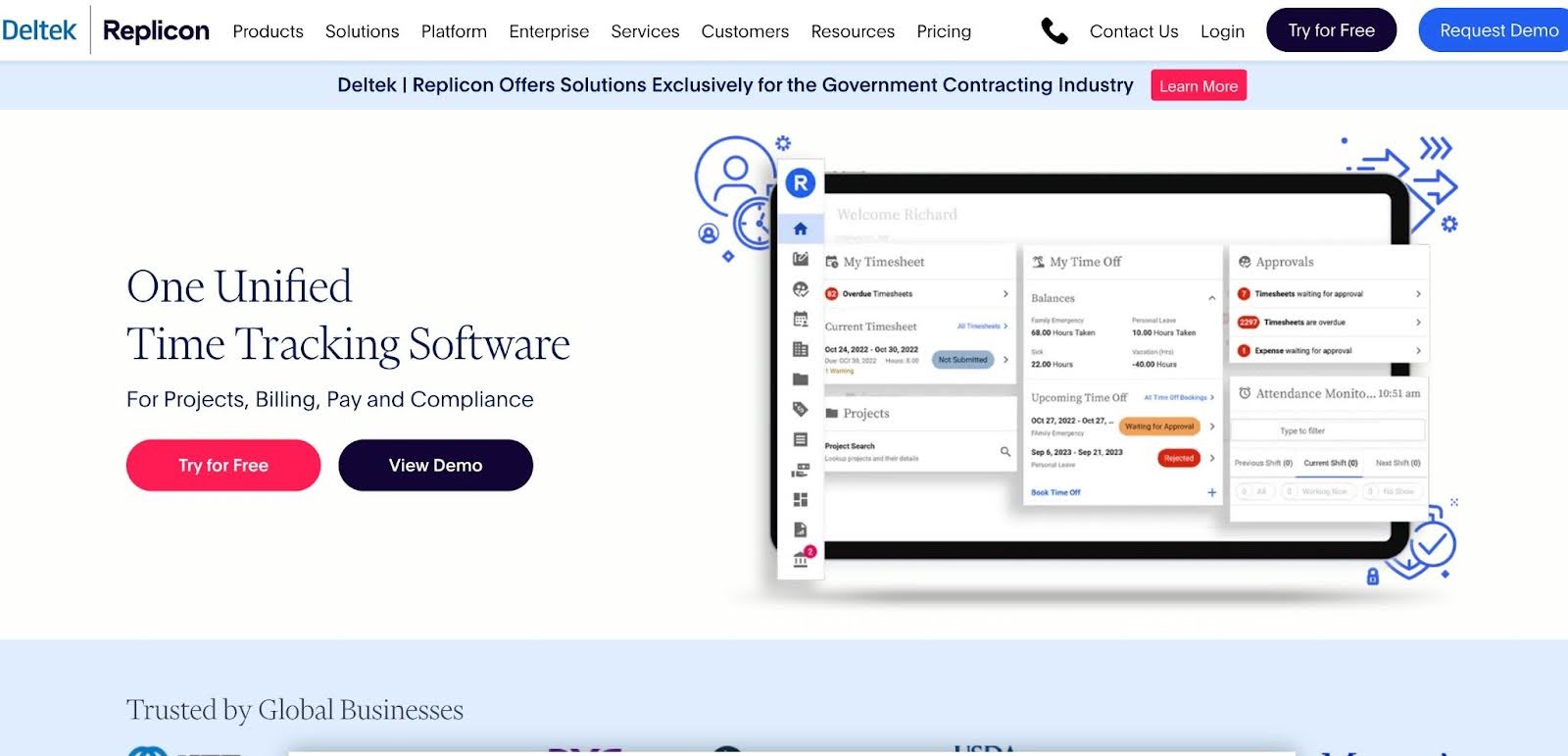Click the red Learn More banner button
The height and width of the screenshot is (756, 1568).
pos(1199,85)
